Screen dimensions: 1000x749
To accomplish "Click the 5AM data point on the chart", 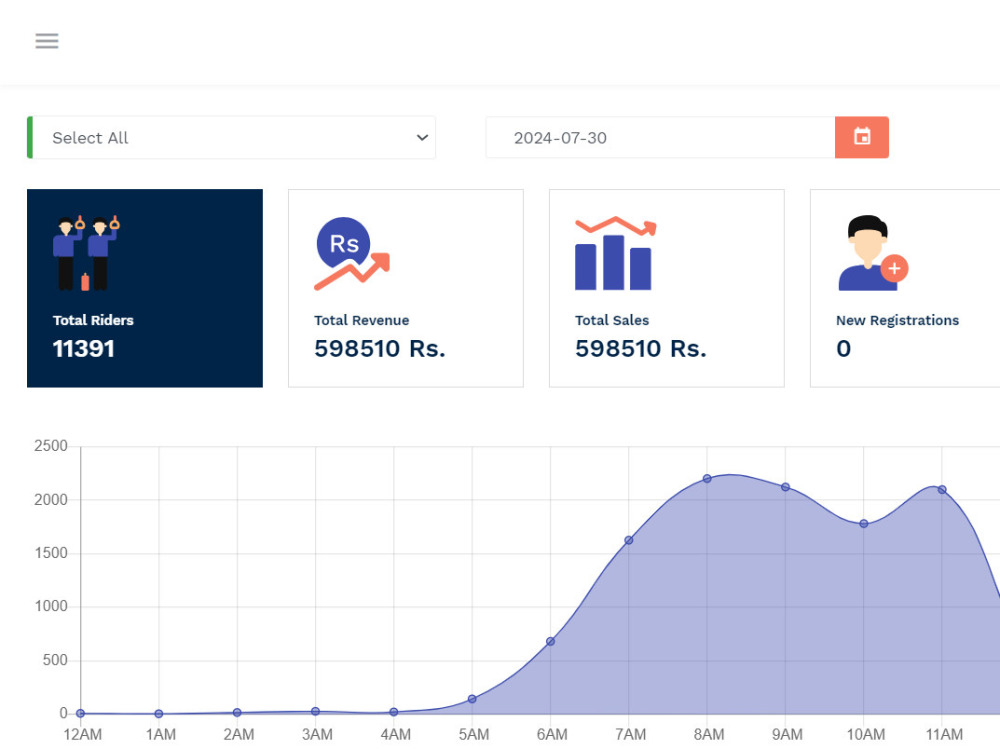I will [472, 699].
